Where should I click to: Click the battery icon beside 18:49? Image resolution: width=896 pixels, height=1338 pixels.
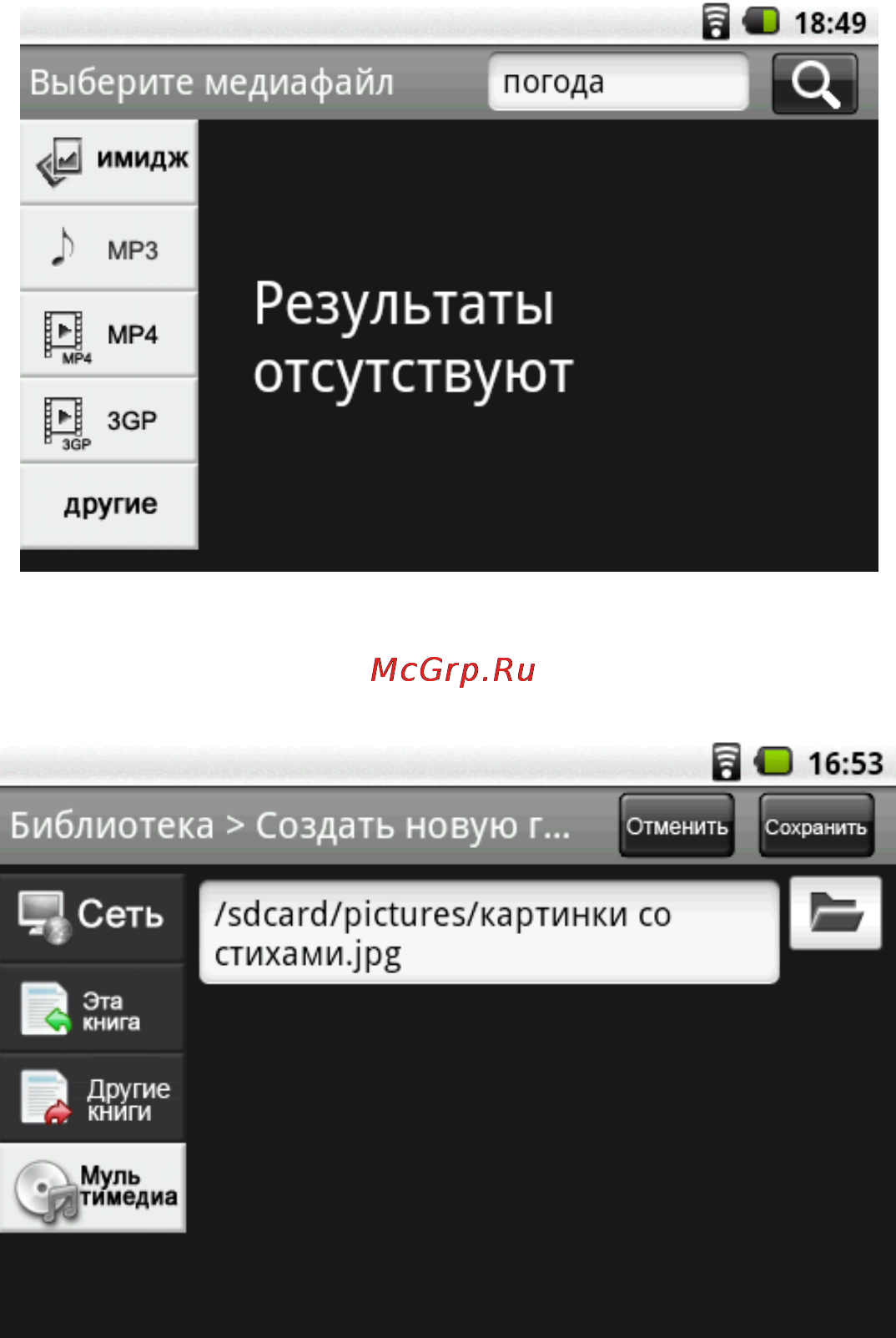pos(761,21)
